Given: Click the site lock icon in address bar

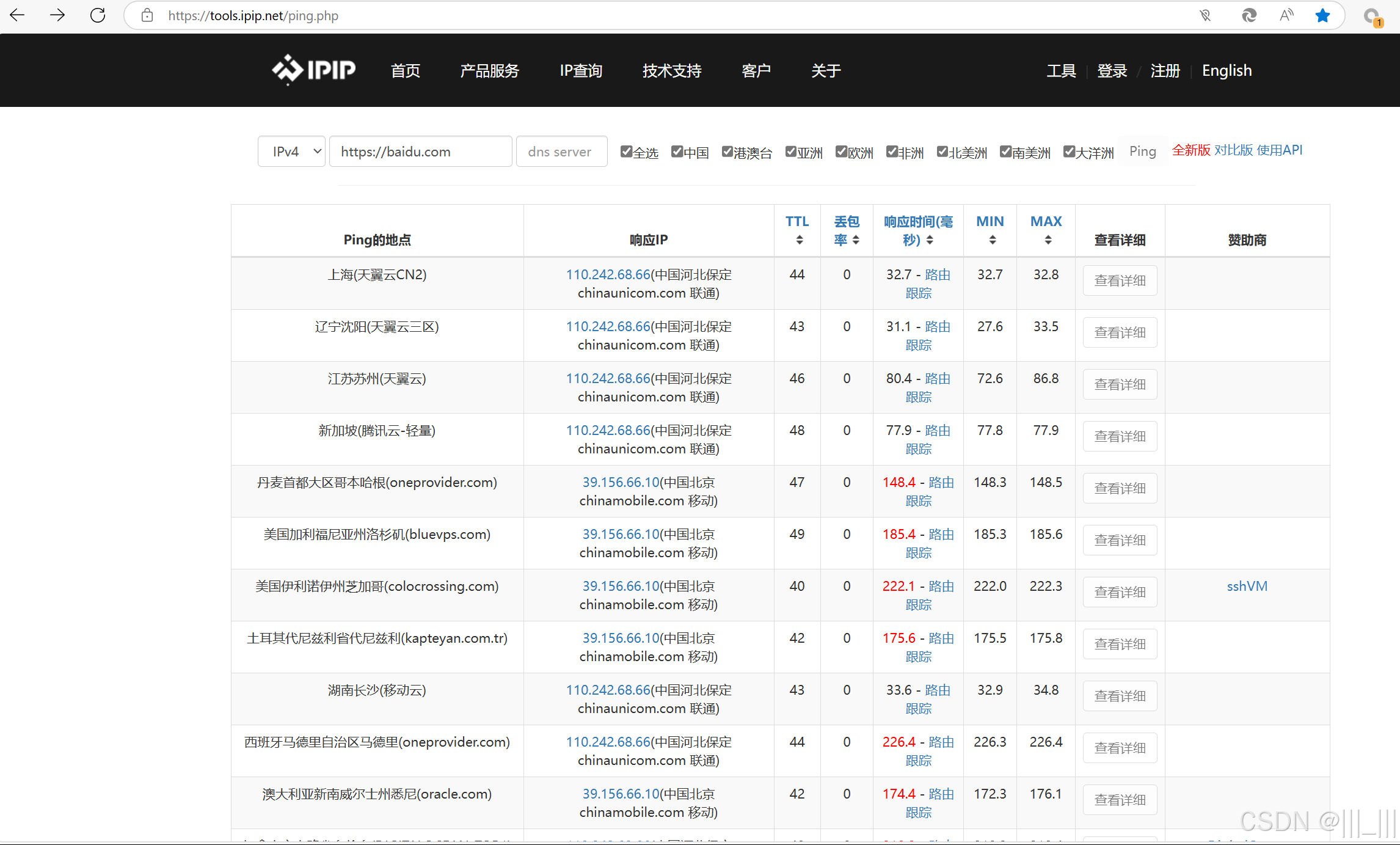Looking at the screenshot, I should [x=147, y=16].
